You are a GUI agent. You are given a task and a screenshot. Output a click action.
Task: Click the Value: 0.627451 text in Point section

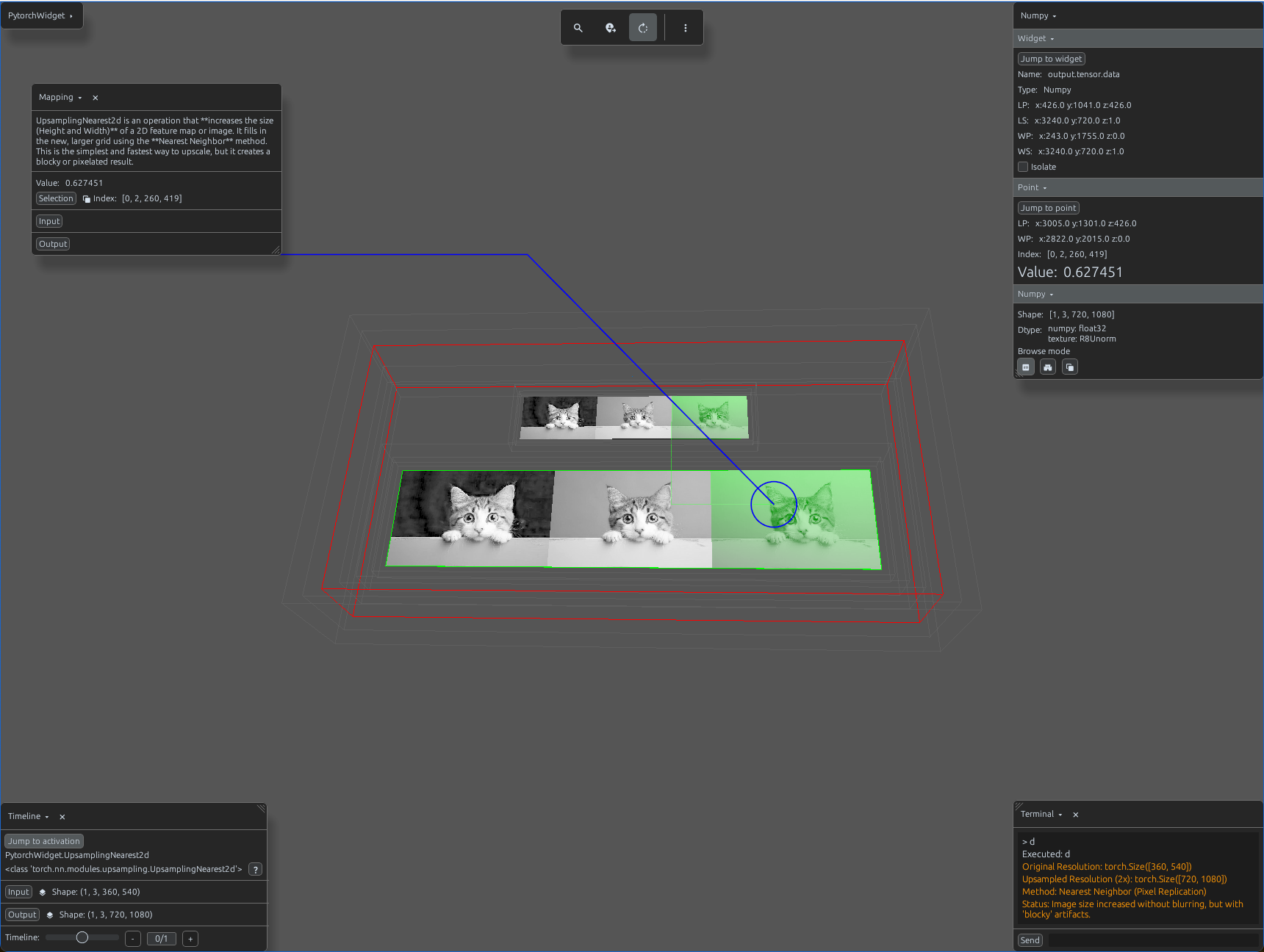(x=1070, y=272)
